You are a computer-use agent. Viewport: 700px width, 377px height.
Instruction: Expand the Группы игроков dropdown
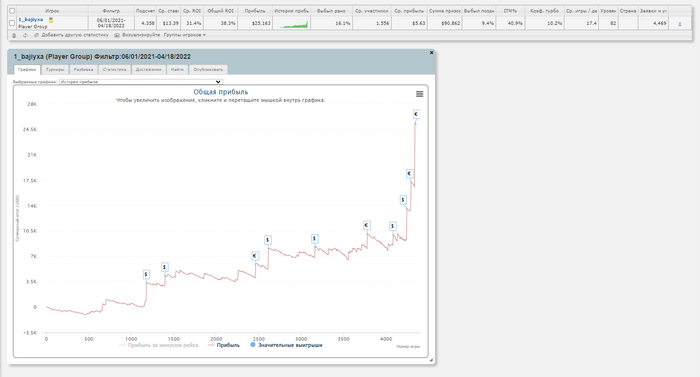tap(185, 35)
